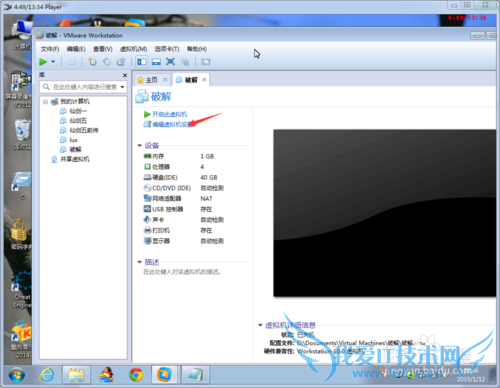Select the 破解 tab
Screen dimensions: 500x388
point(191,80)
